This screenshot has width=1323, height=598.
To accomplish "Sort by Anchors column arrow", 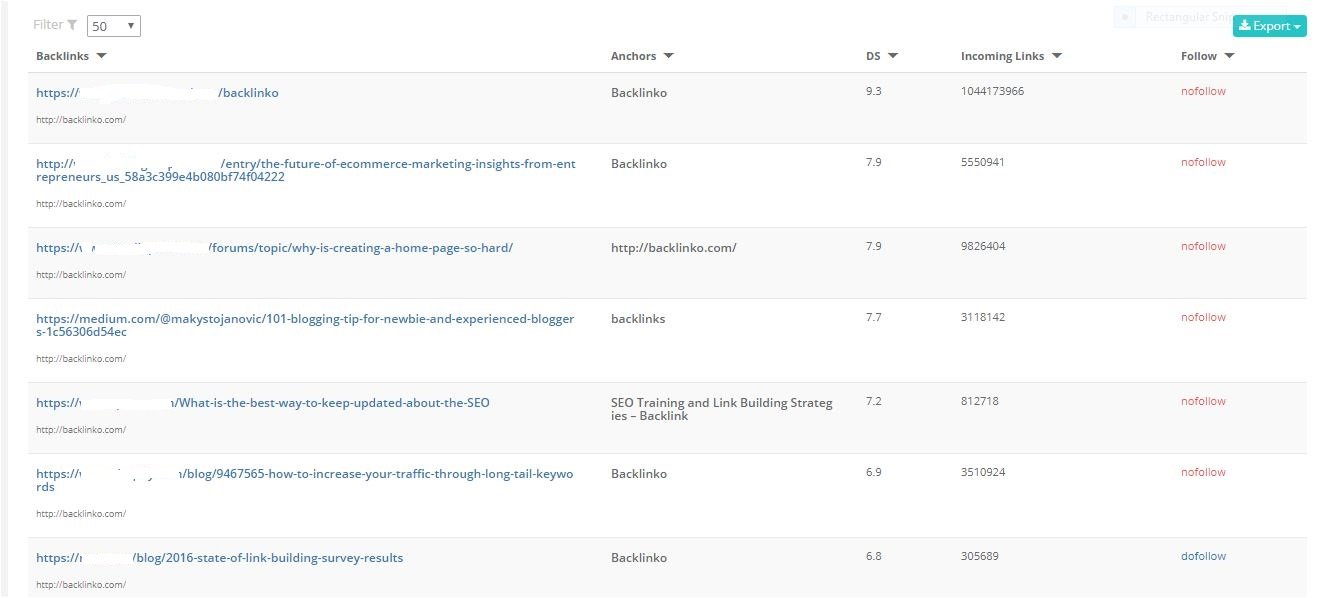I will pos(668,56).
